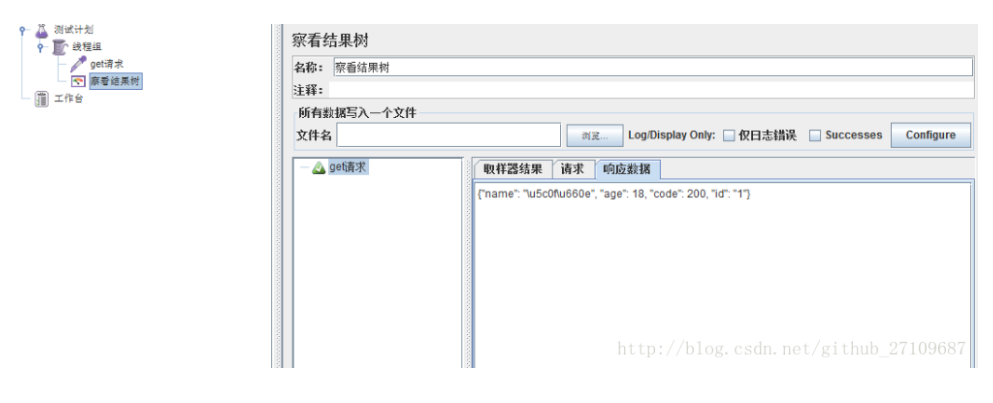This screenshot has width=993, height=403.
Task: Collapse the 线程组 tree node
Action: (41, 47)
